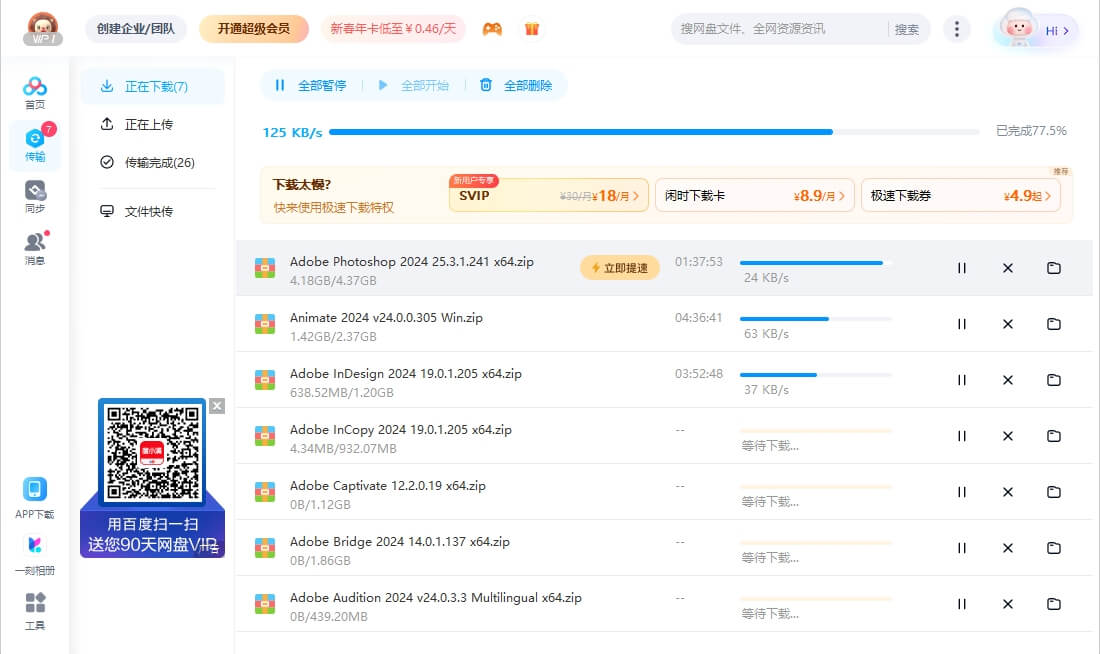Select the Adobe InCopy 2024 19.0.1.205 x64.zip filename
The height and width of the screenshot is (654, 1100).
(401, 430)
